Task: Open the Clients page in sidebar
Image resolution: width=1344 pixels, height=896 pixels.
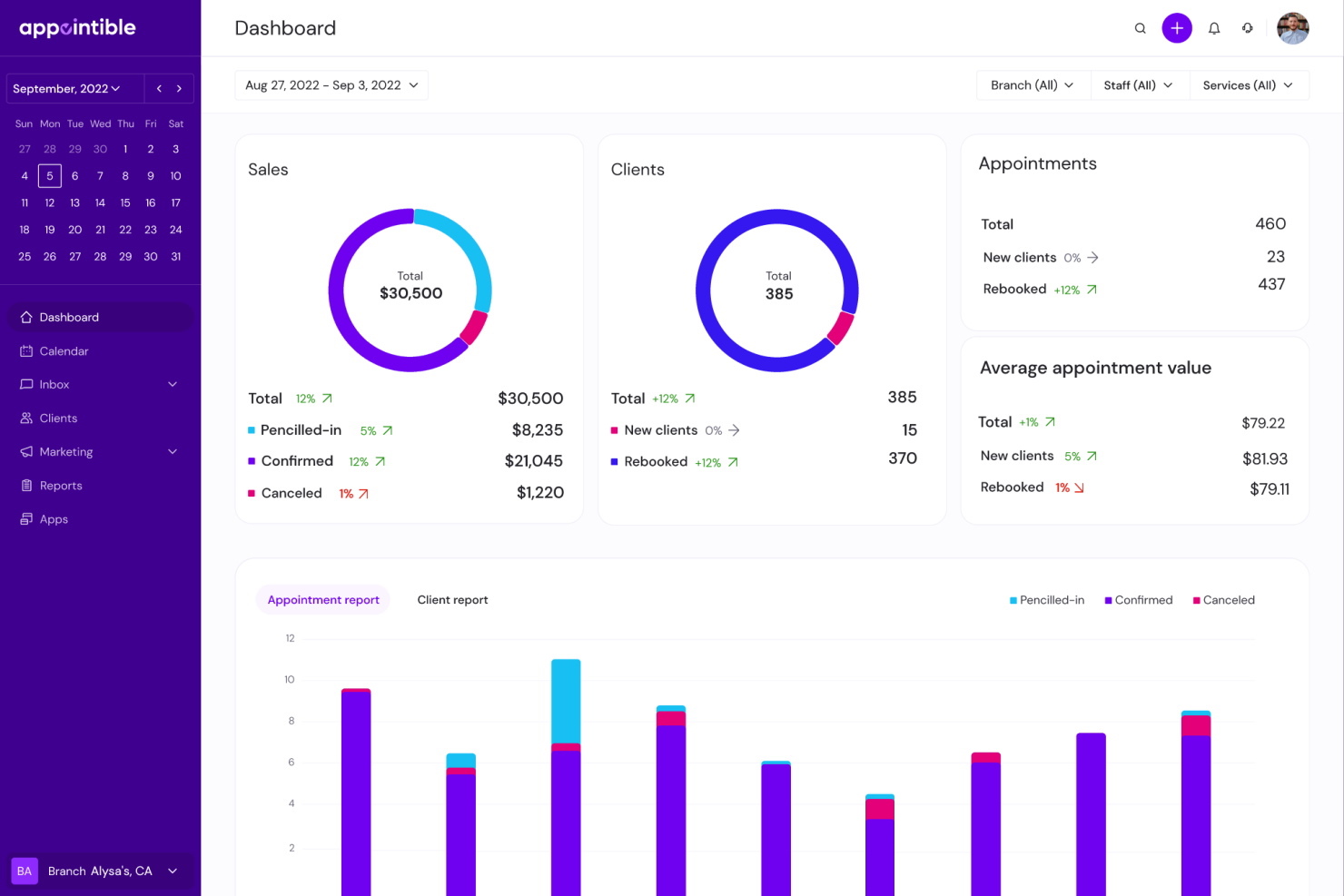Action: 58,418
